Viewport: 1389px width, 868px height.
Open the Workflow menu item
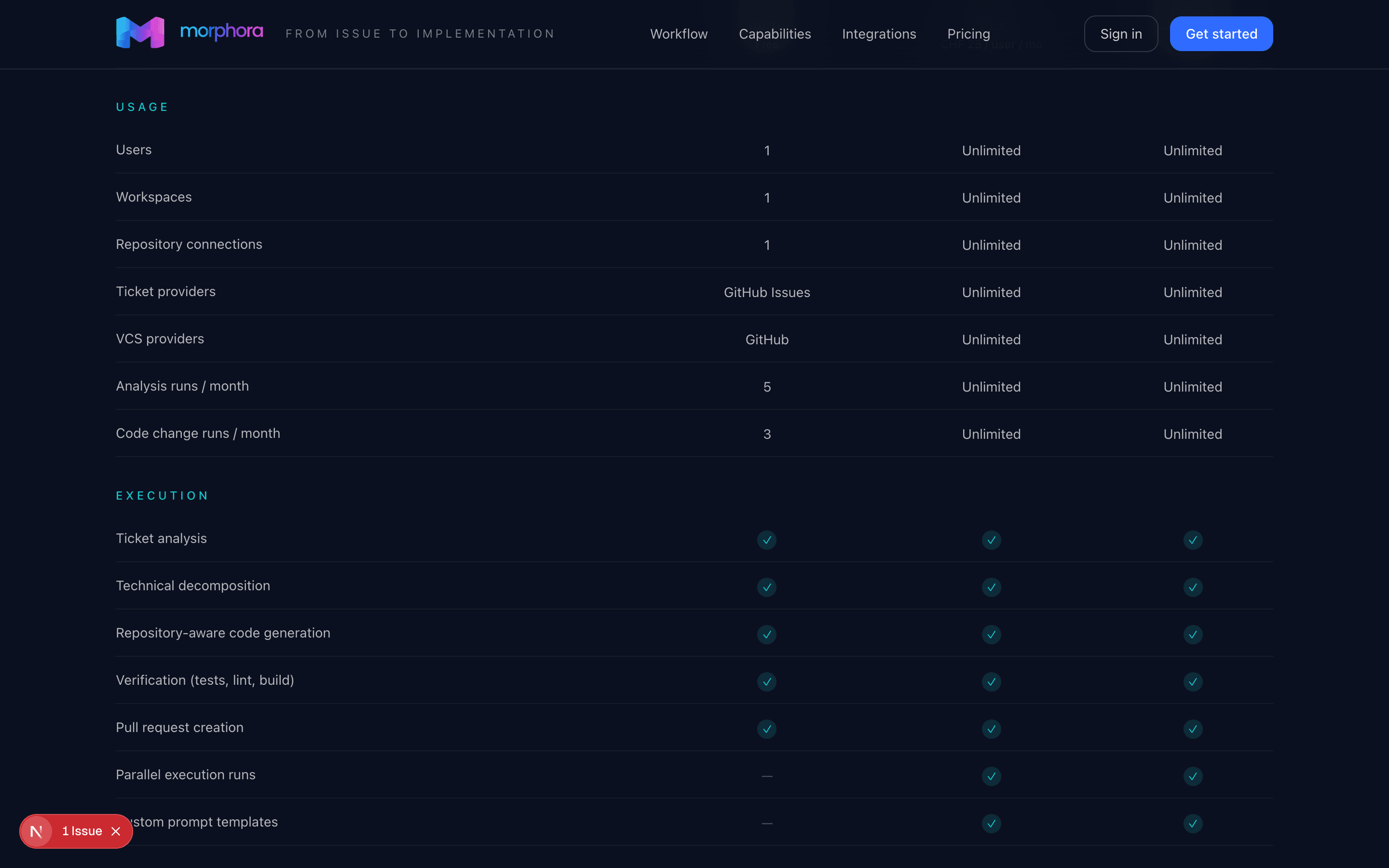679,34
